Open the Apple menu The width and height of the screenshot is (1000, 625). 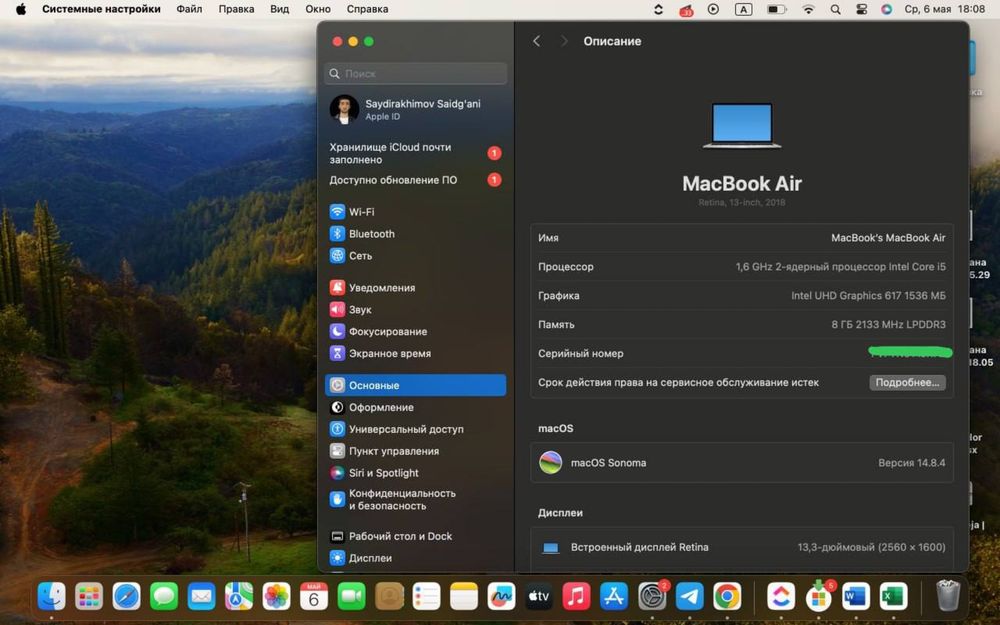point(20,9)
